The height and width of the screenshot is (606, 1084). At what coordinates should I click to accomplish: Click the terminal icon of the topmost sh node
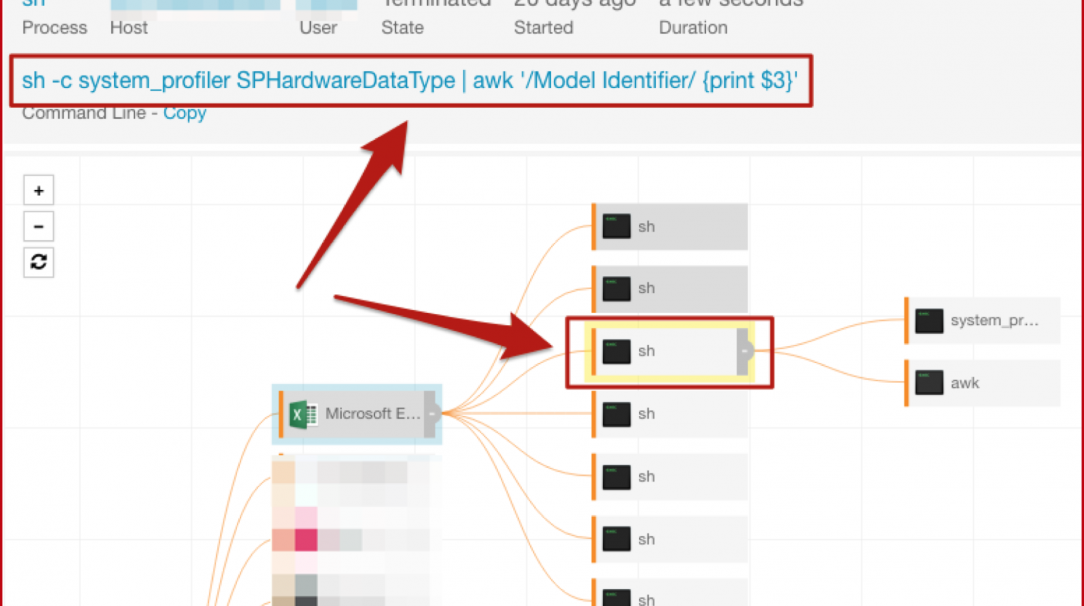[x=617, y=226]
